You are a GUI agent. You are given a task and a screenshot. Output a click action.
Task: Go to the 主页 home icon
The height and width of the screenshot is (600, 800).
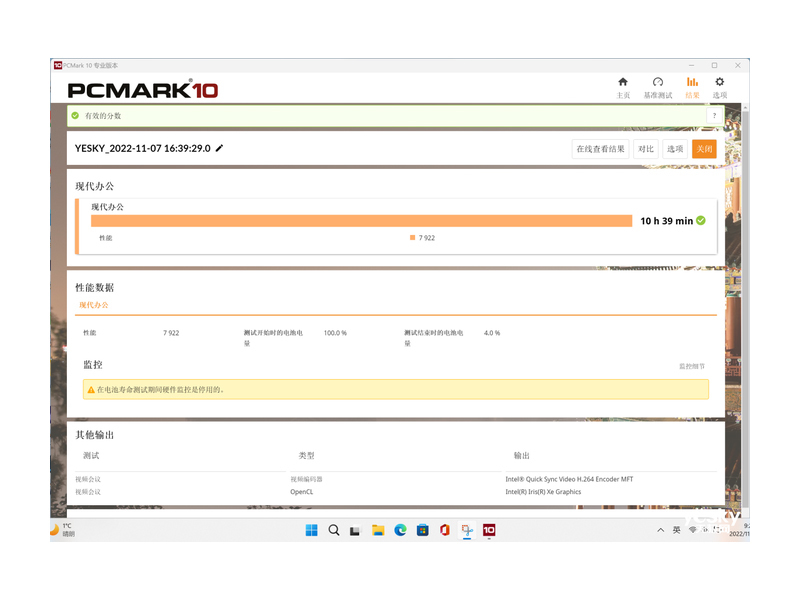[622, 82]
